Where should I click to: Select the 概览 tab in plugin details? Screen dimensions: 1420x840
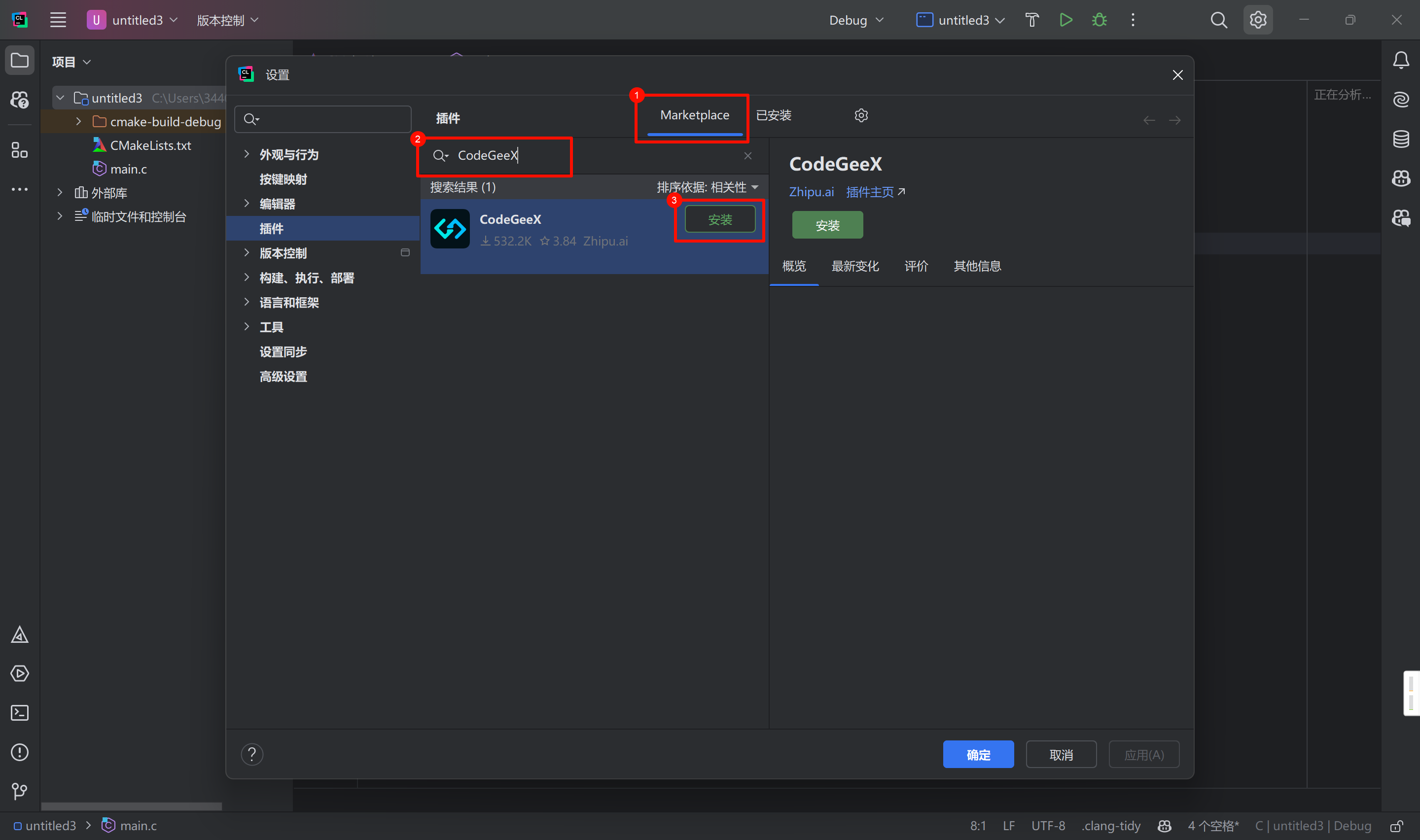click(x=793, y=266)
